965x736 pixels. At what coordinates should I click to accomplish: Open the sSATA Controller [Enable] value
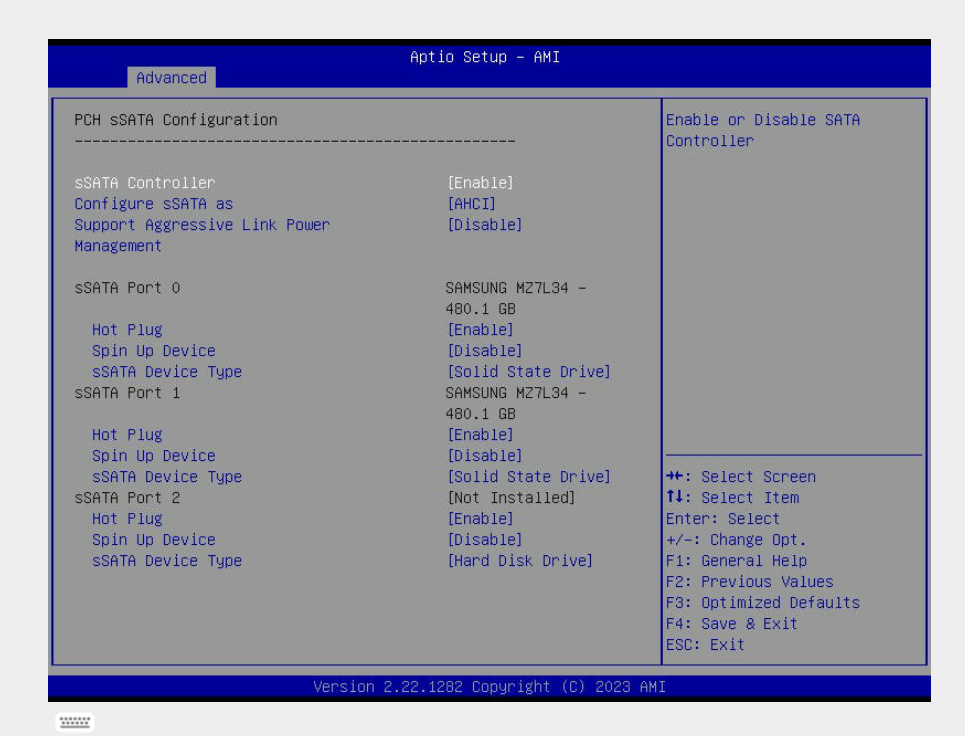point(480,183)
